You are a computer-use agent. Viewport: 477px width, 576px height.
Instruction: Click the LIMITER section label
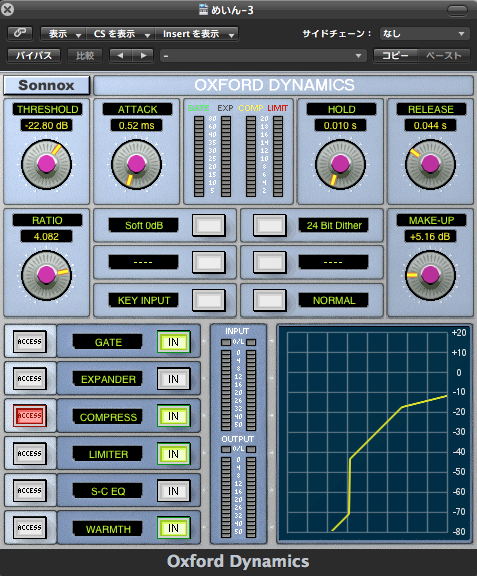(108, 454)
